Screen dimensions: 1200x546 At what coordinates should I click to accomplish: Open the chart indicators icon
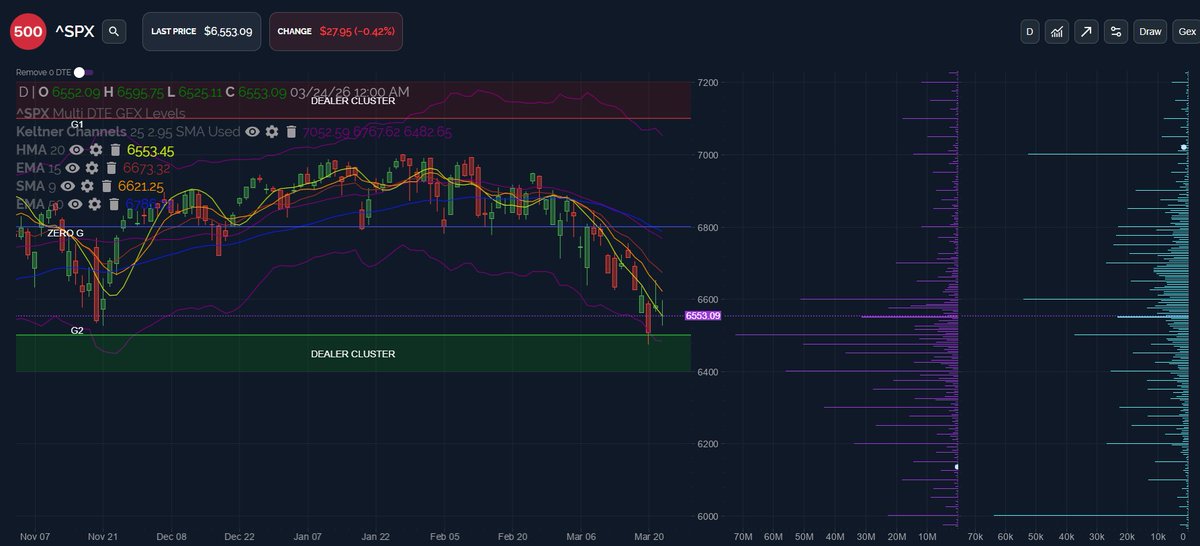pyautogui.click(x=1057, y=32)
